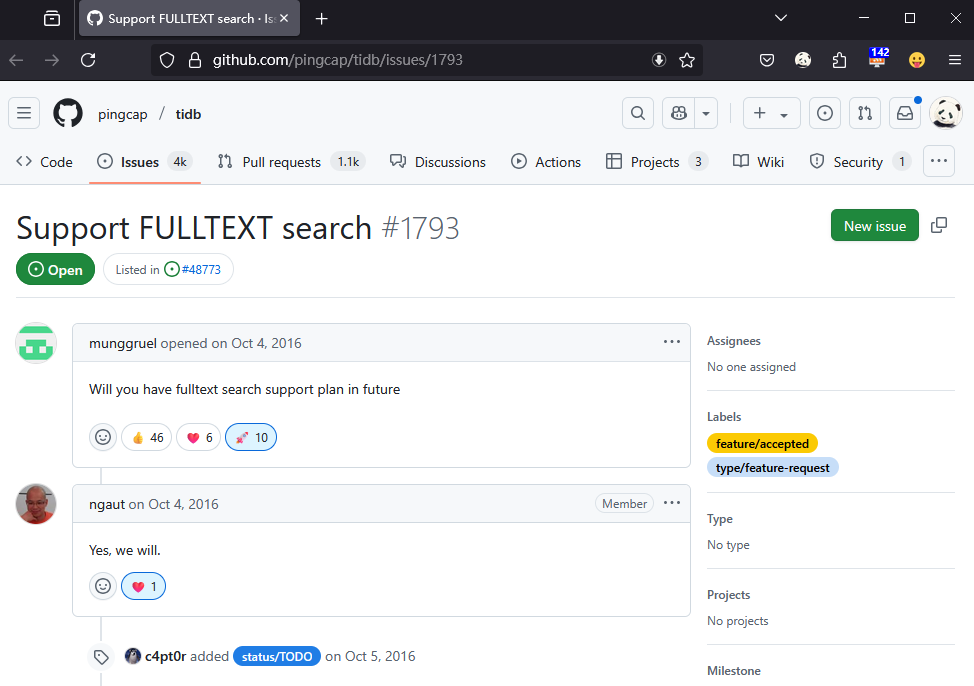This screenshot has width=974, height=686.
Task: Open Copilot chat icon in header
Action: point(678,113)
